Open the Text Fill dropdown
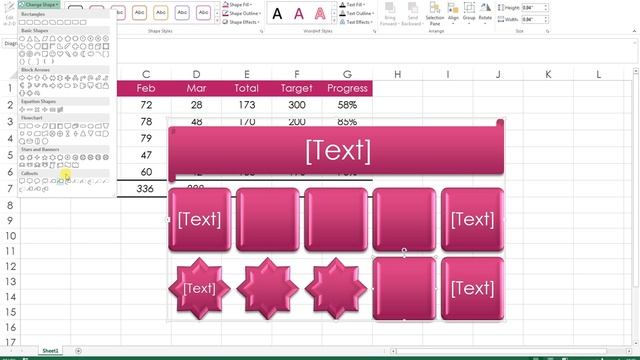The height and width of the screenshot is (360, 640). (x=353, y=4)
